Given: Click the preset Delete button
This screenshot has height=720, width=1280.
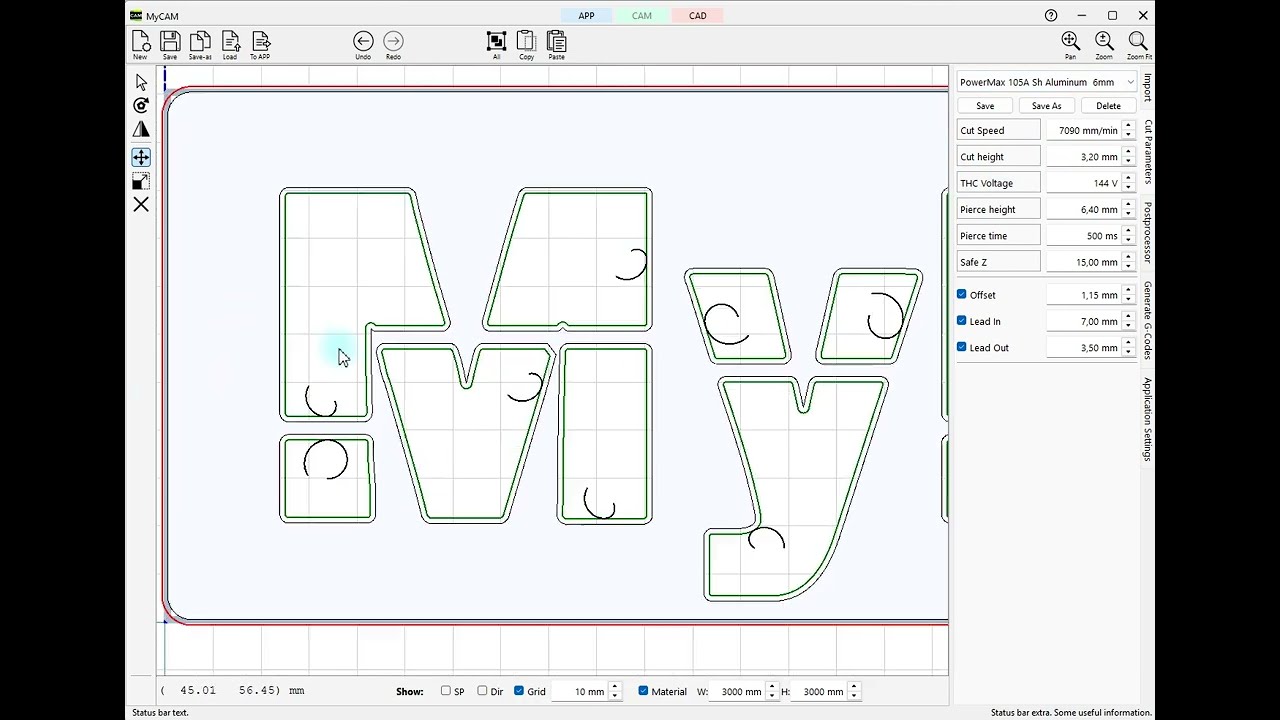Looking at the screenshot, I should [1108, 106].
